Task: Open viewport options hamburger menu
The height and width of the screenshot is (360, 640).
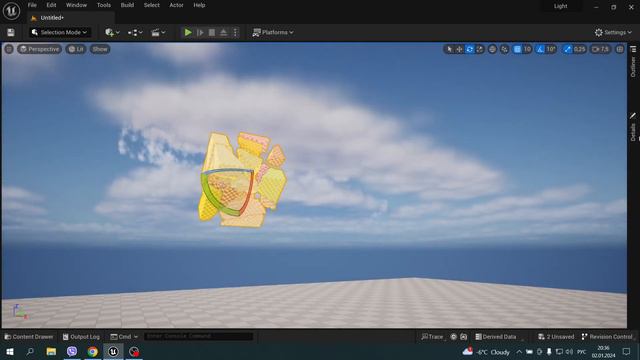Action: (9, 49)
